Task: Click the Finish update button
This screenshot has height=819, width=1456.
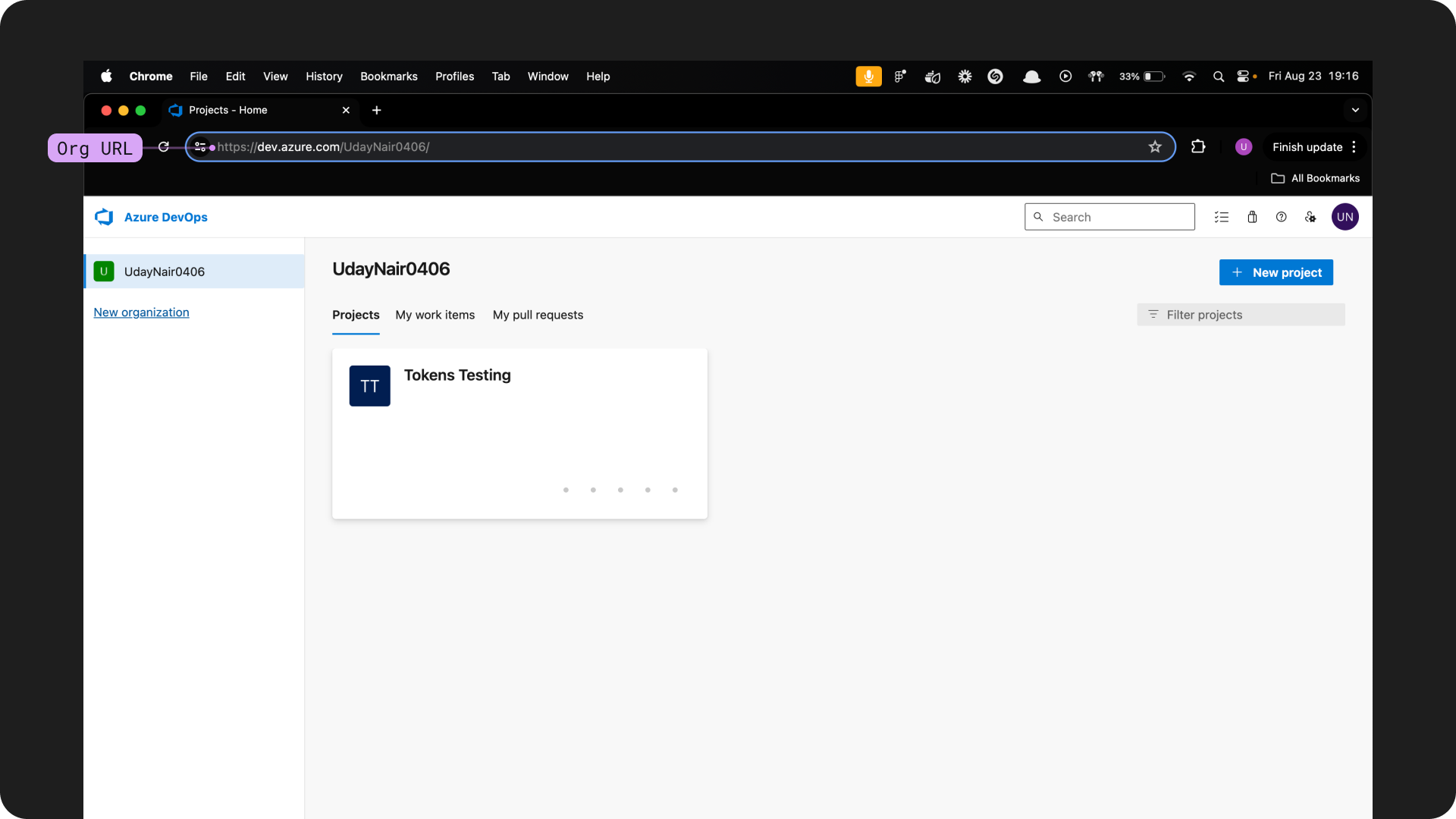Action: tap(1307, 147)
